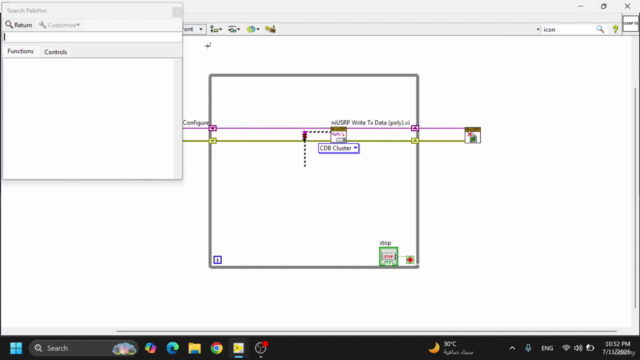The image size is (640, 360).
Task: Click the vertical scrollbar of the diagram
Action: pyautogui.click(x=635, y=197)
